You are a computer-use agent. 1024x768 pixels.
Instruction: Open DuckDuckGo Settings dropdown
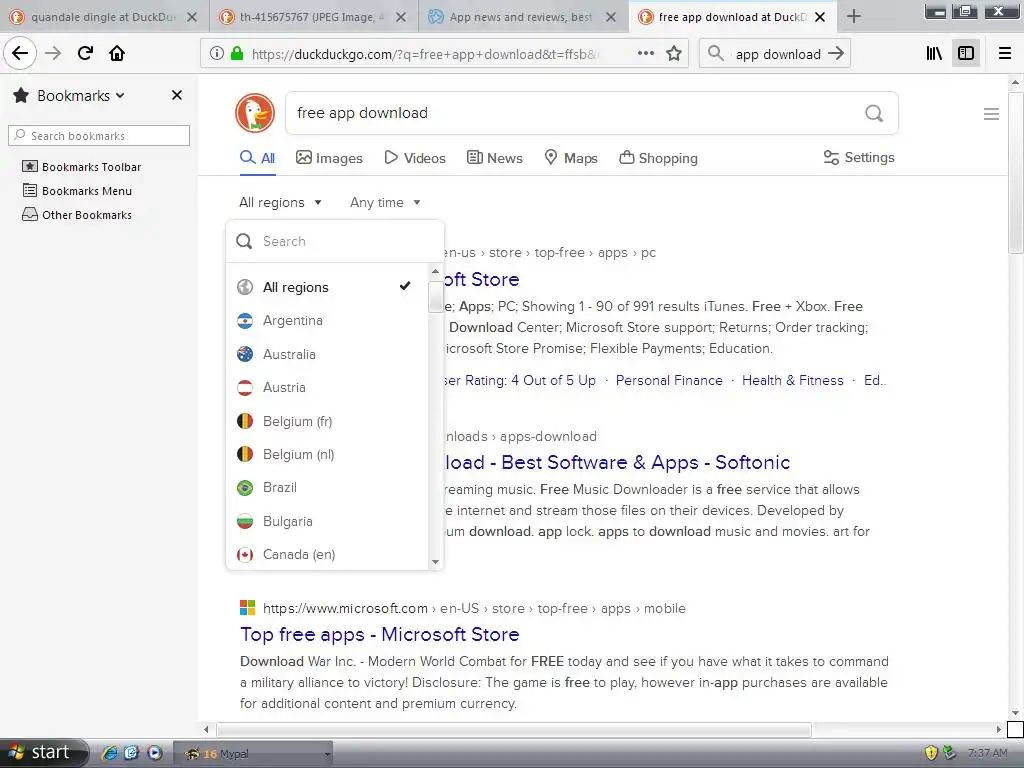[x=859, y=157]
